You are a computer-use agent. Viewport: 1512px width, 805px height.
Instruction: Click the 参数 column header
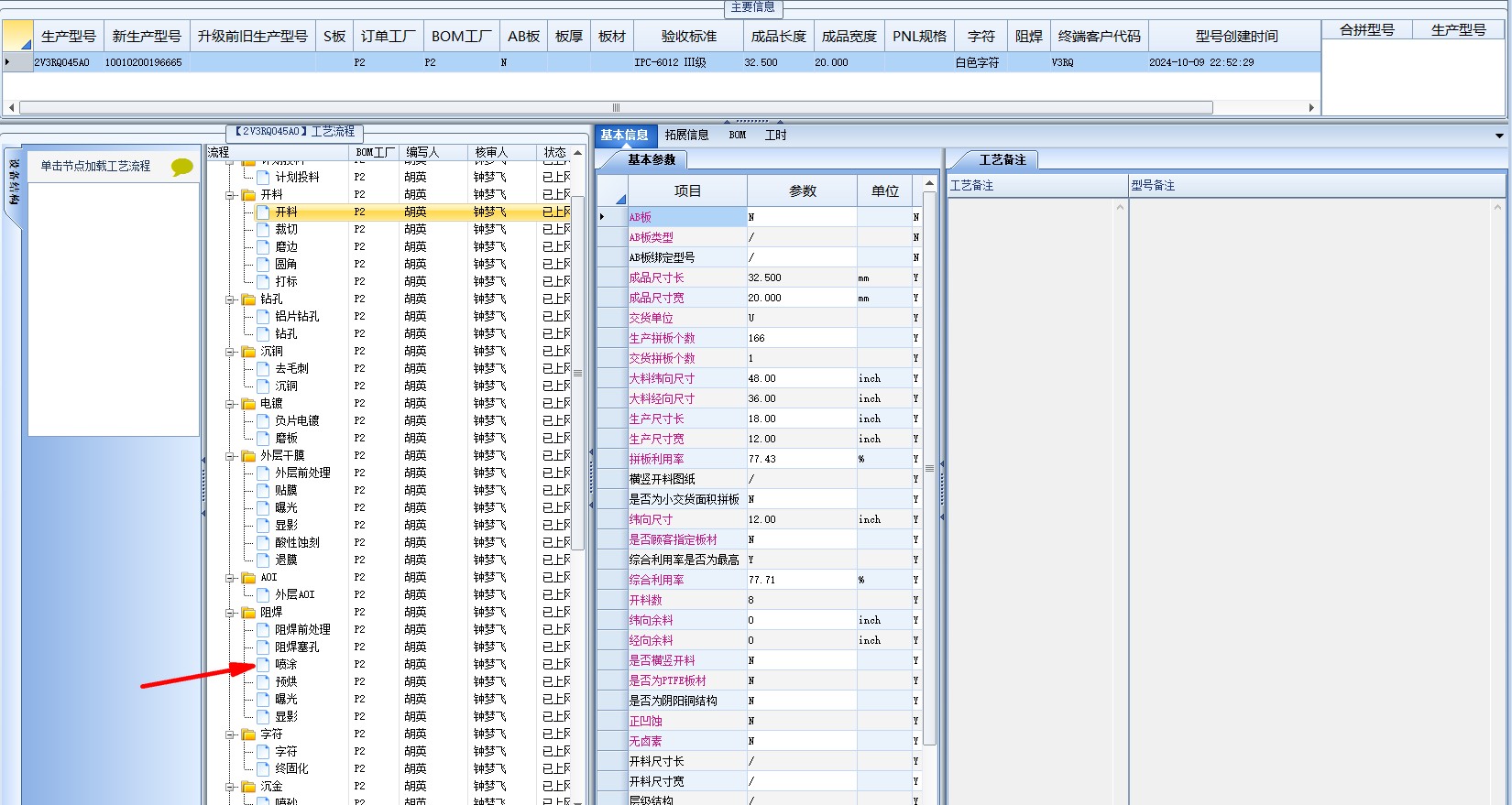tap(803, 191)
